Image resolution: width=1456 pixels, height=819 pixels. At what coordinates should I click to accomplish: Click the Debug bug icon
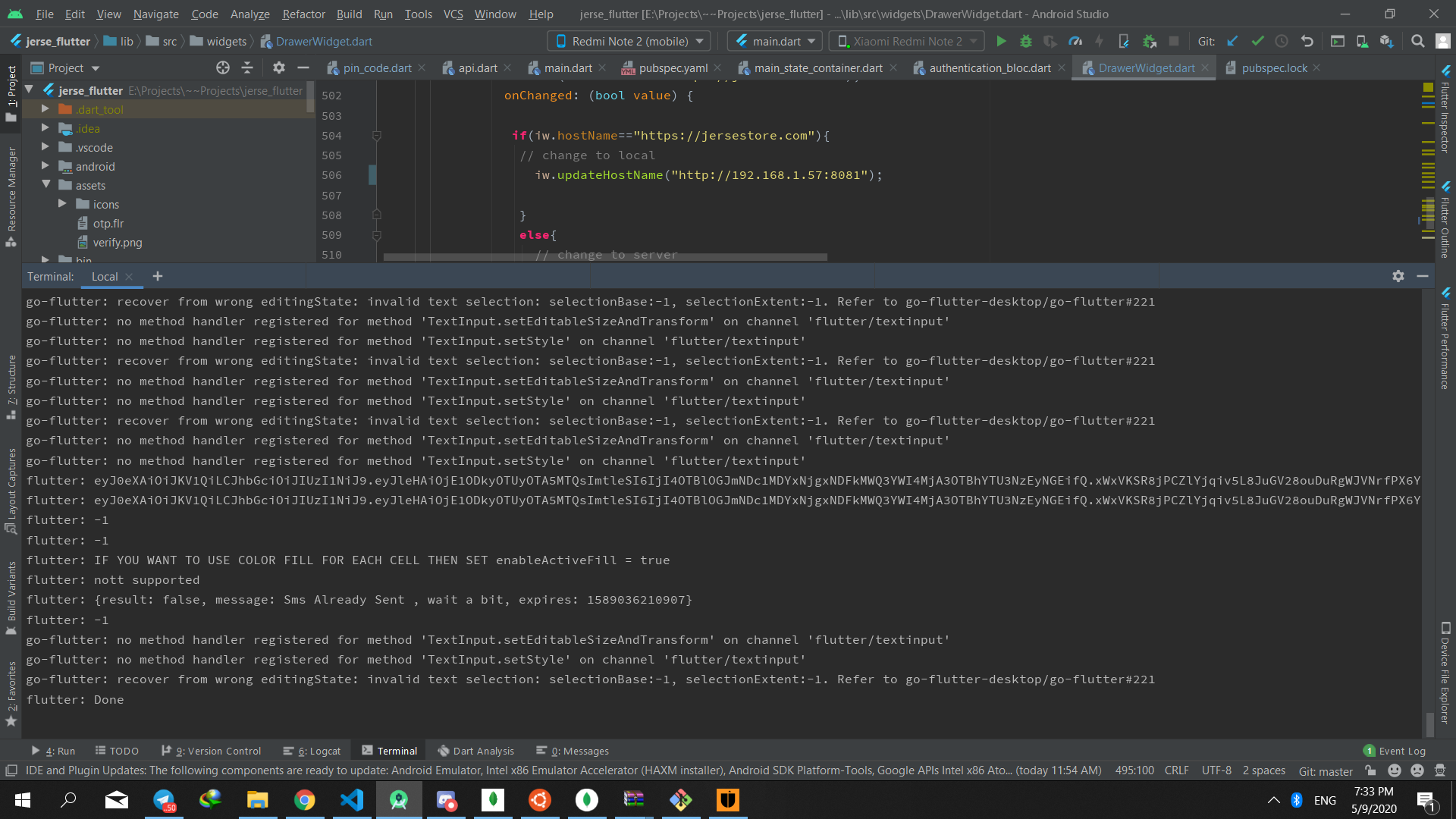click(1025, 42)
